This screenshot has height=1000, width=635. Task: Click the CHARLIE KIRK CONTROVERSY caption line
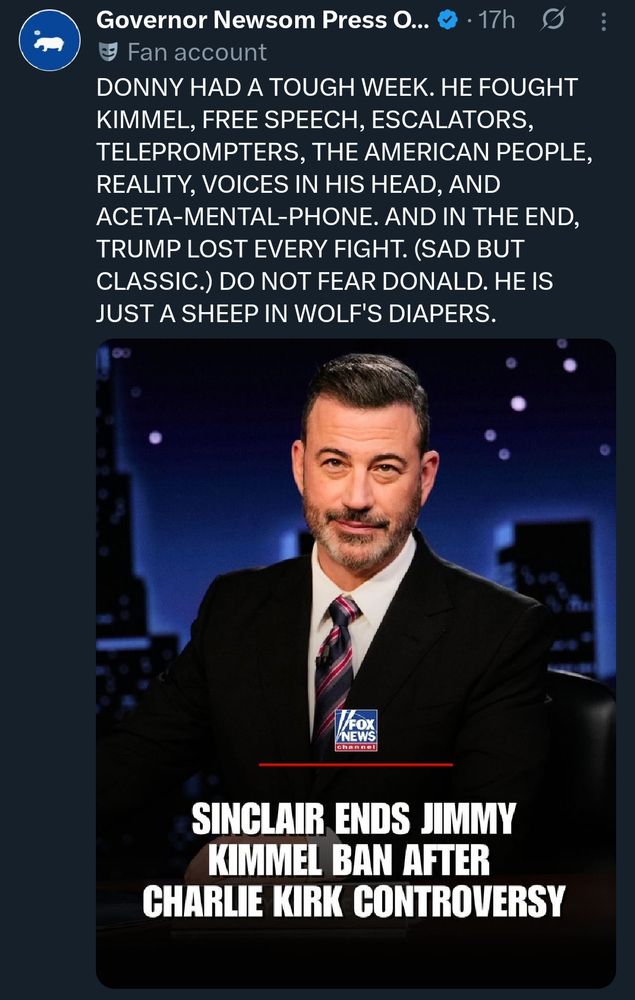[353, 901]
